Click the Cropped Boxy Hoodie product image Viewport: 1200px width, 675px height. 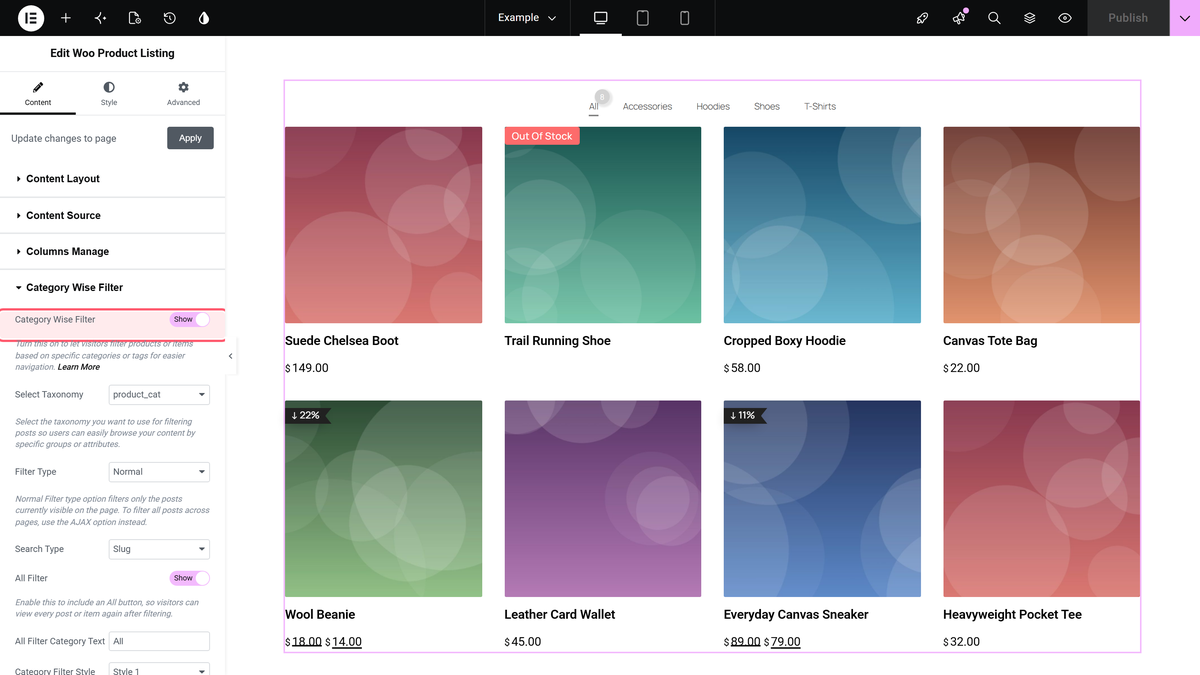tap(822, 225)
